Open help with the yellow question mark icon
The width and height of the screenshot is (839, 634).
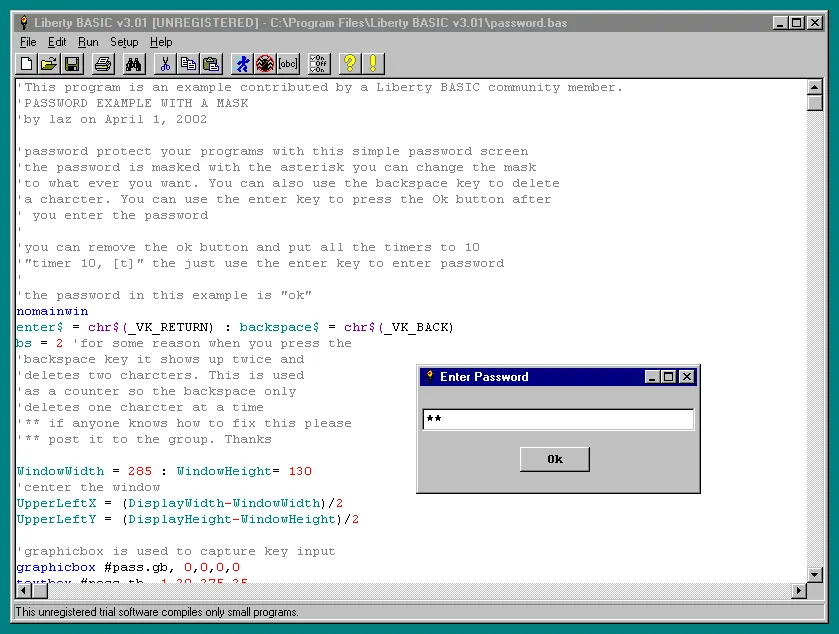[x=350, y=64]
